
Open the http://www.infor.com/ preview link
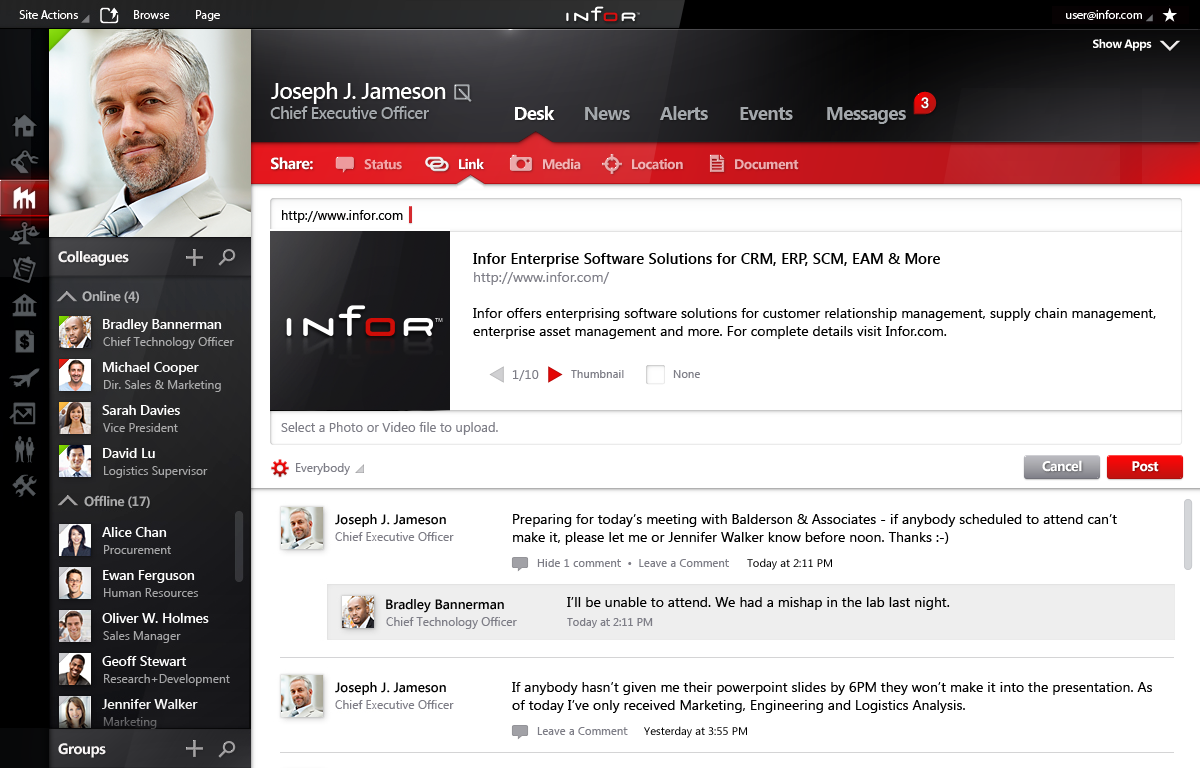(541, 278)
